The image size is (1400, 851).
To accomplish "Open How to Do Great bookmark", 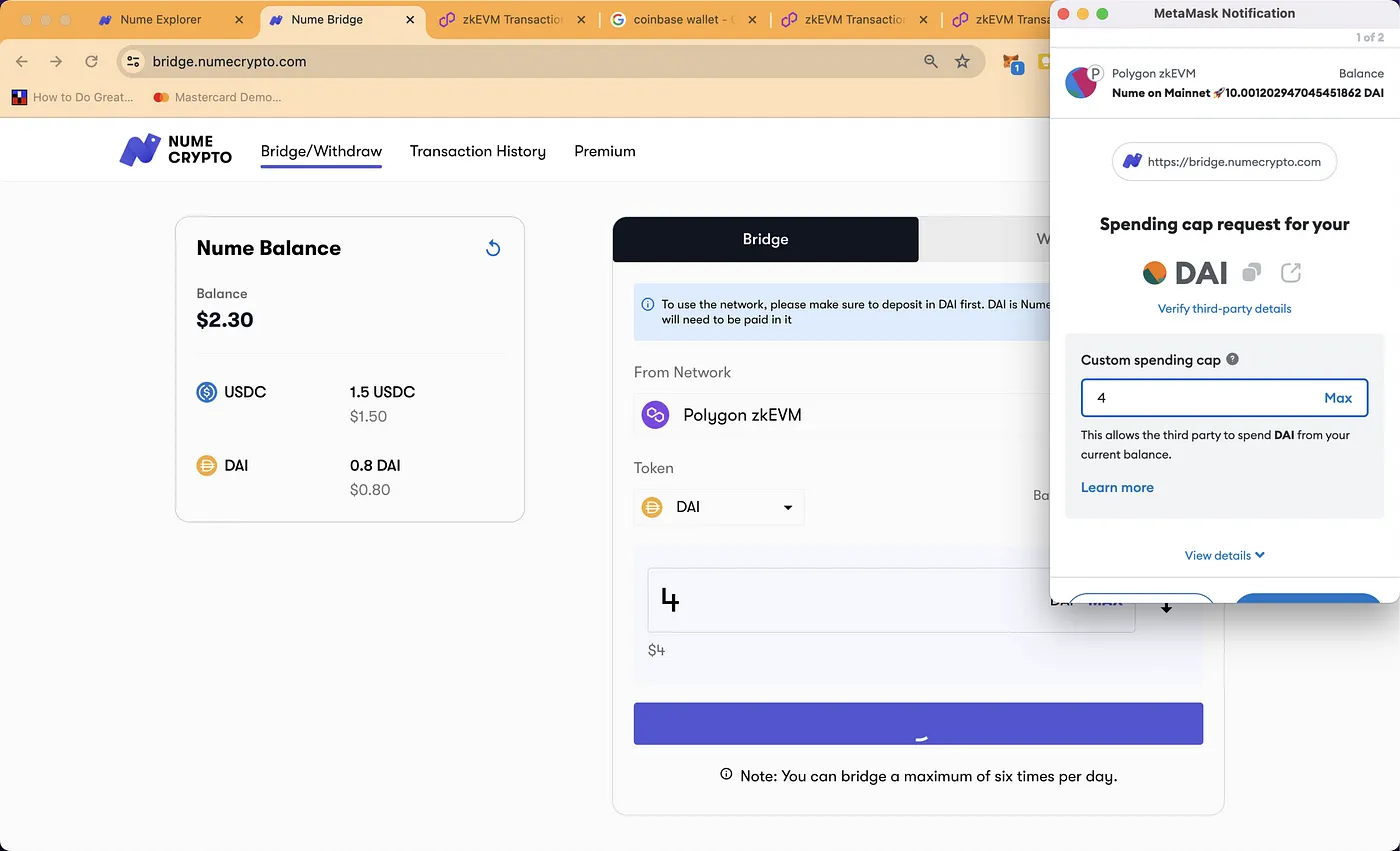I will pos(73,97).
